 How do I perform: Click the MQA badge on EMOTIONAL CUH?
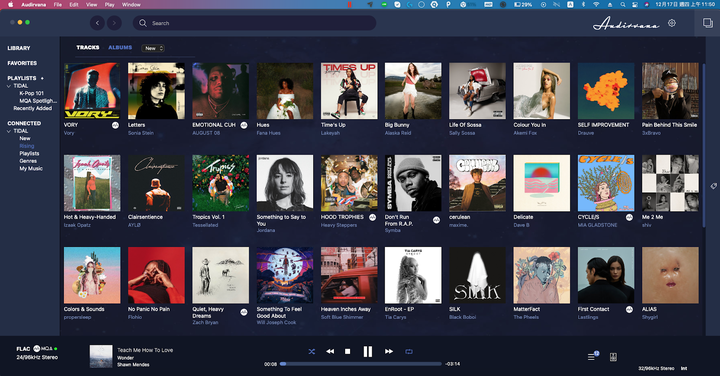pos(244,125)
